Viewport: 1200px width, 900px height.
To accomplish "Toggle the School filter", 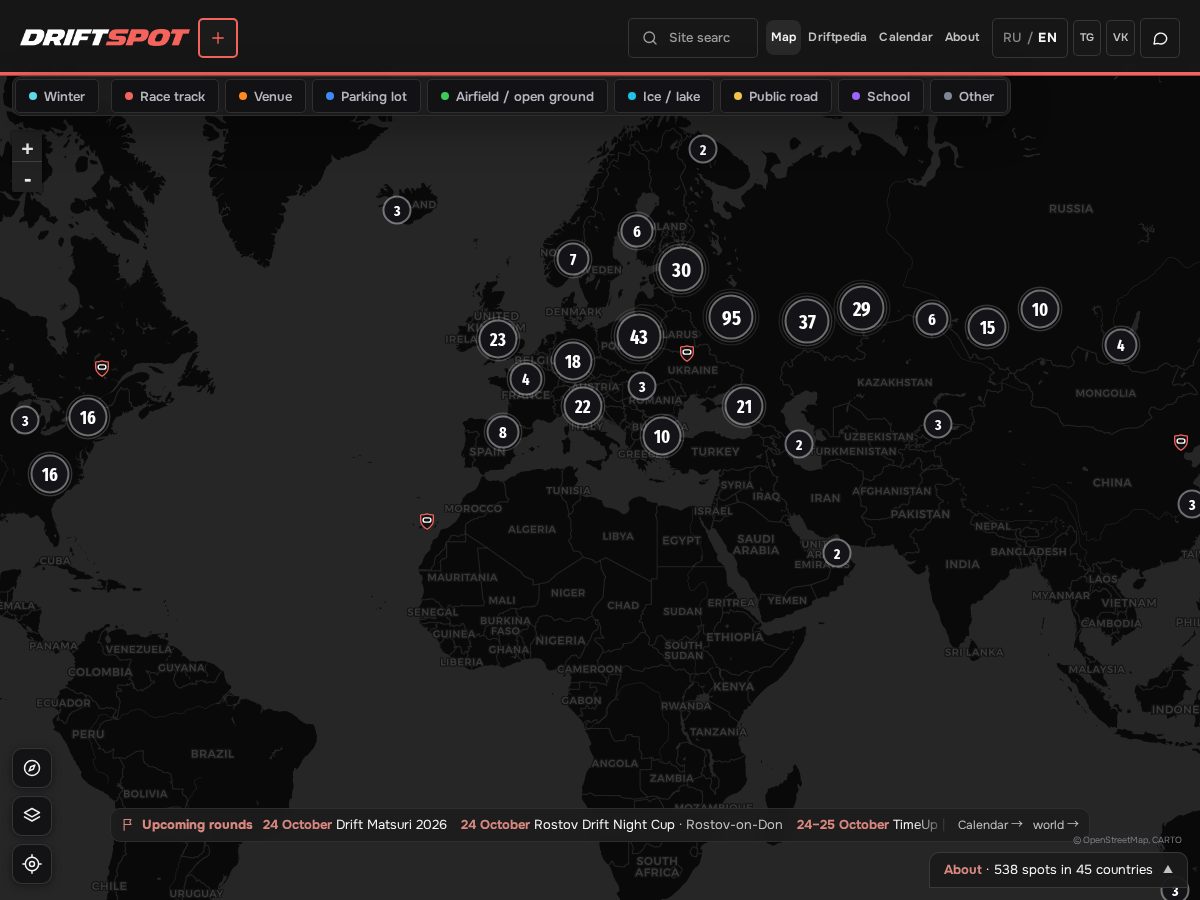I will 881,96.
